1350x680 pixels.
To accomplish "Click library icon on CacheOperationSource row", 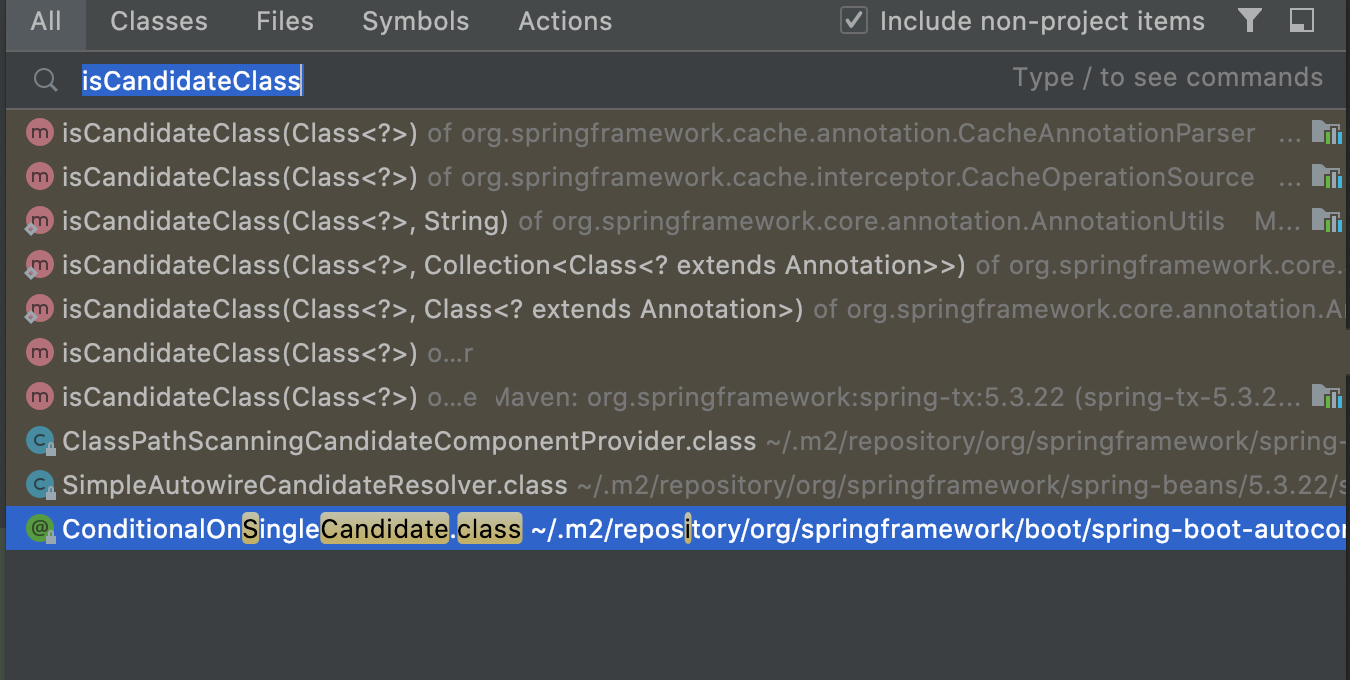I will click(1326, 177).
